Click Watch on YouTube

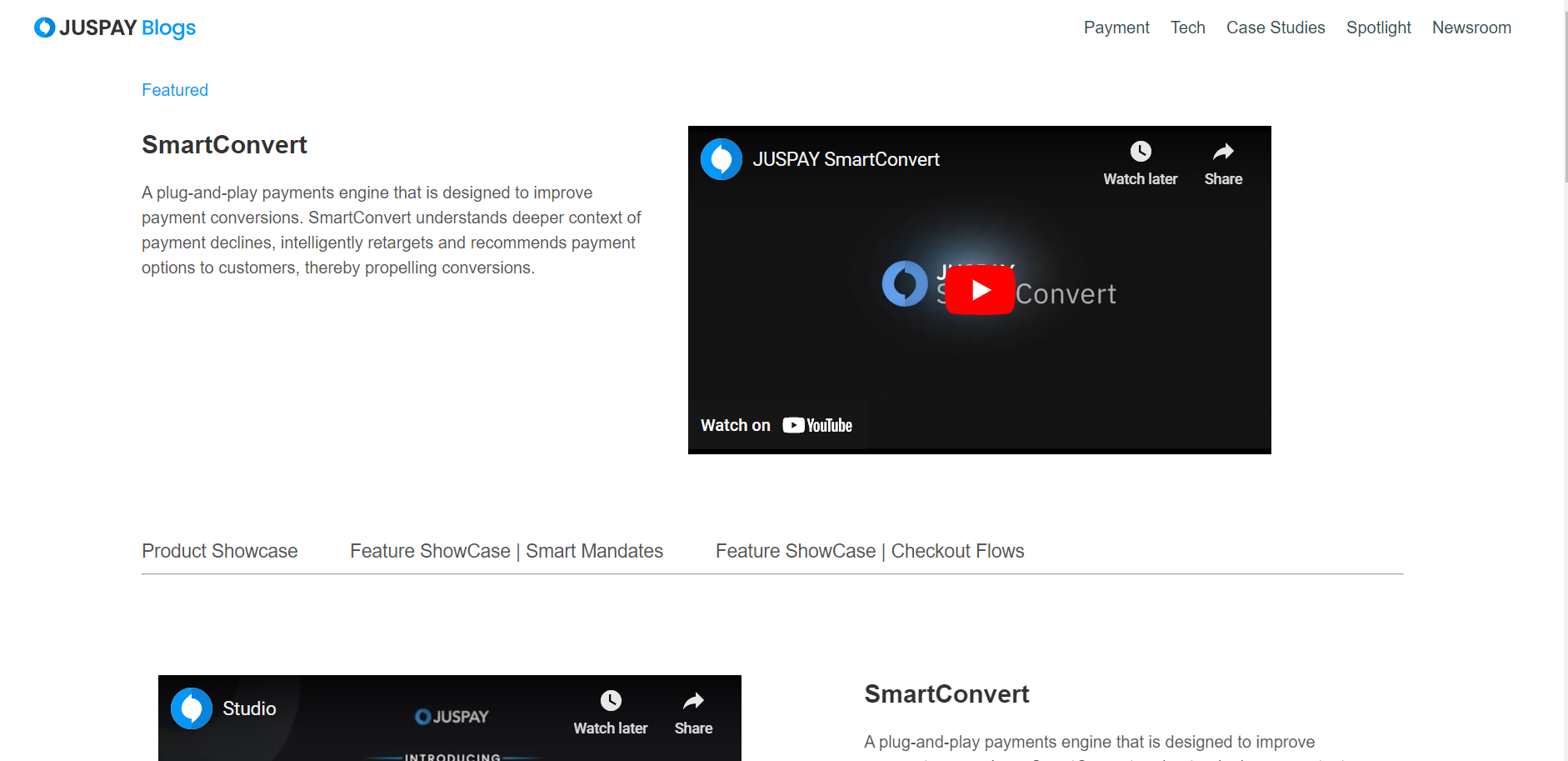776,425
